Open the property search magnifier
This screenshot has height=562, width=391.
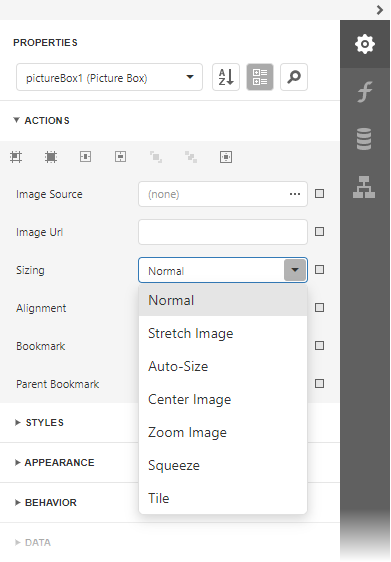click(x=294, y=77)
